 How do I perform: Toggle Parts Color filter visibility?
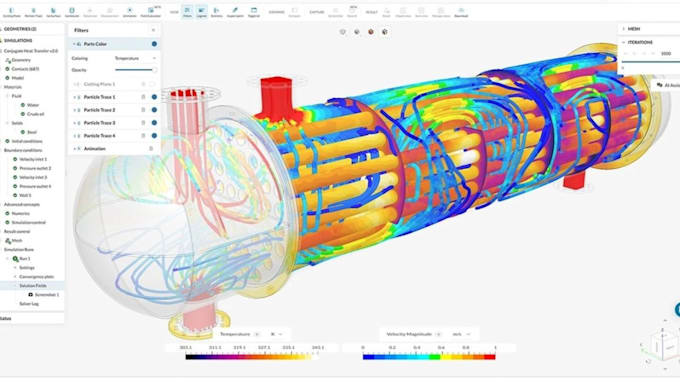154,44
